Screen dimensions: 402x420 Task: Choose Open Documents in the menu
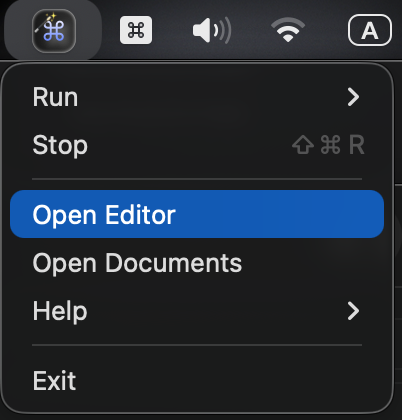(x=197, y=263)
